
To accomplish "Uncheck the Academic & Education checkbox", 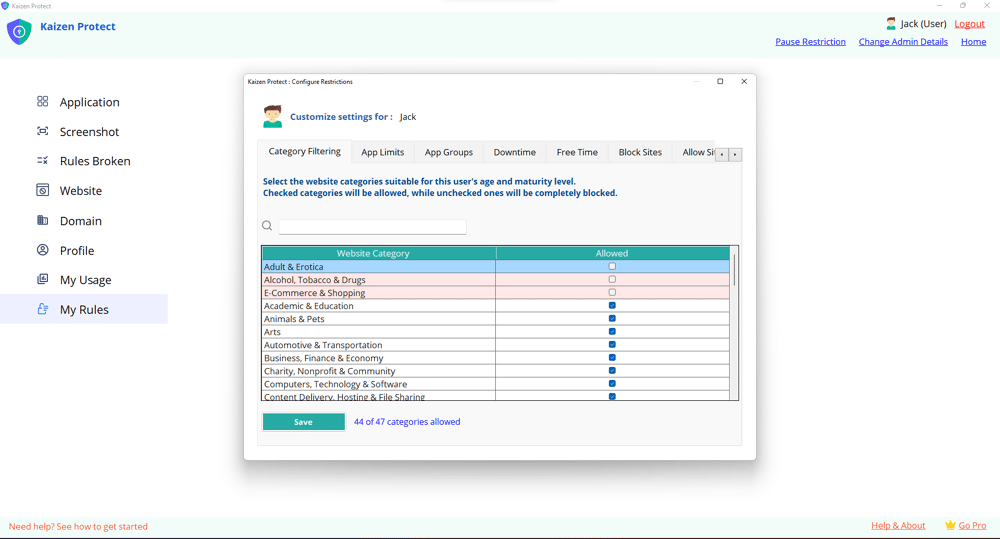I will (x=612, y=306).
